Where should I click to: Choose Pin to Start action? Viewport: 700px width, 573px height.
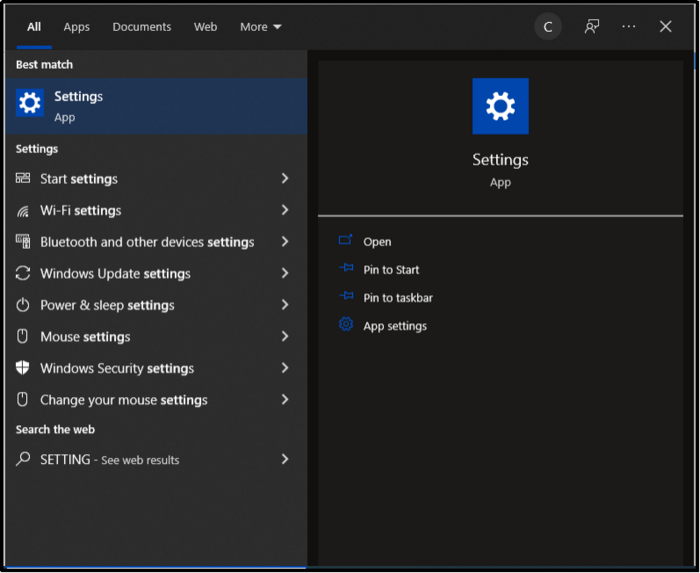391,270
